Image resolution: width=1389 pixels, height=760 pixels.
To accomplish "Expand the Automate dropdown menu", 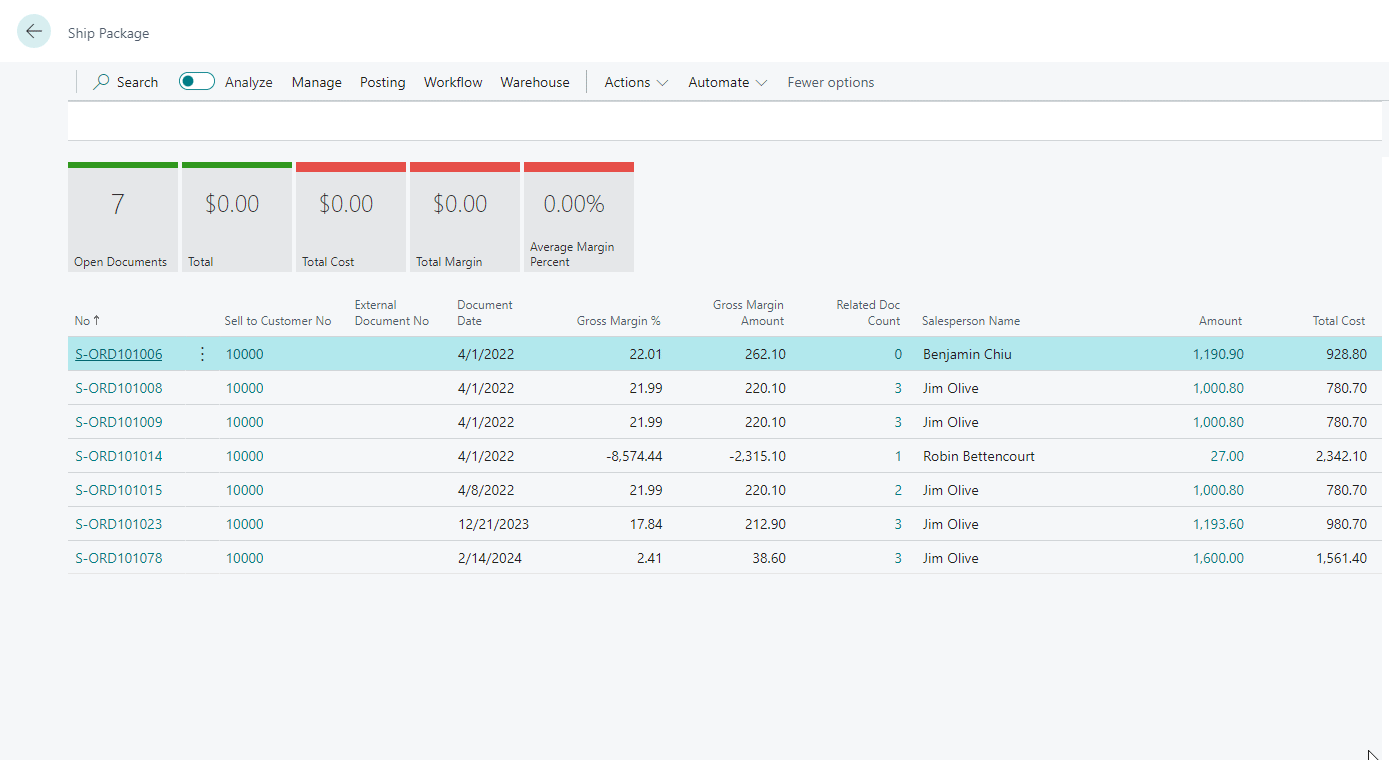I will (x=727, y=82).
